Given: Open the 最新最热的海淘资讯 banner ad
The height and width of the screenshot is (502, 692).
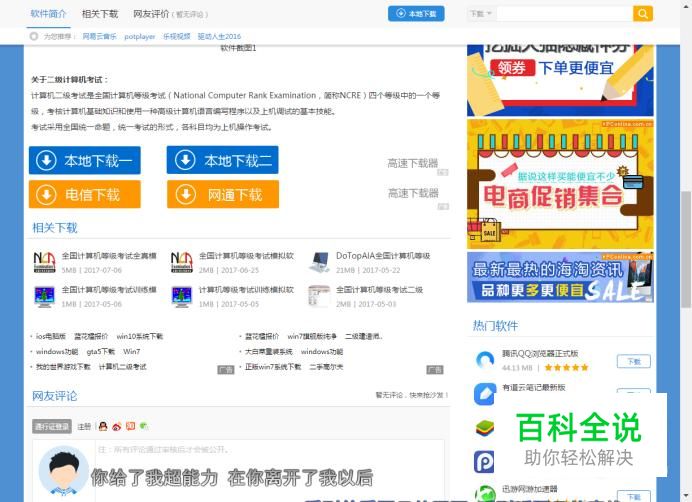Looking at the screenshot, I should pyautogui.click(x=560, y=277).
